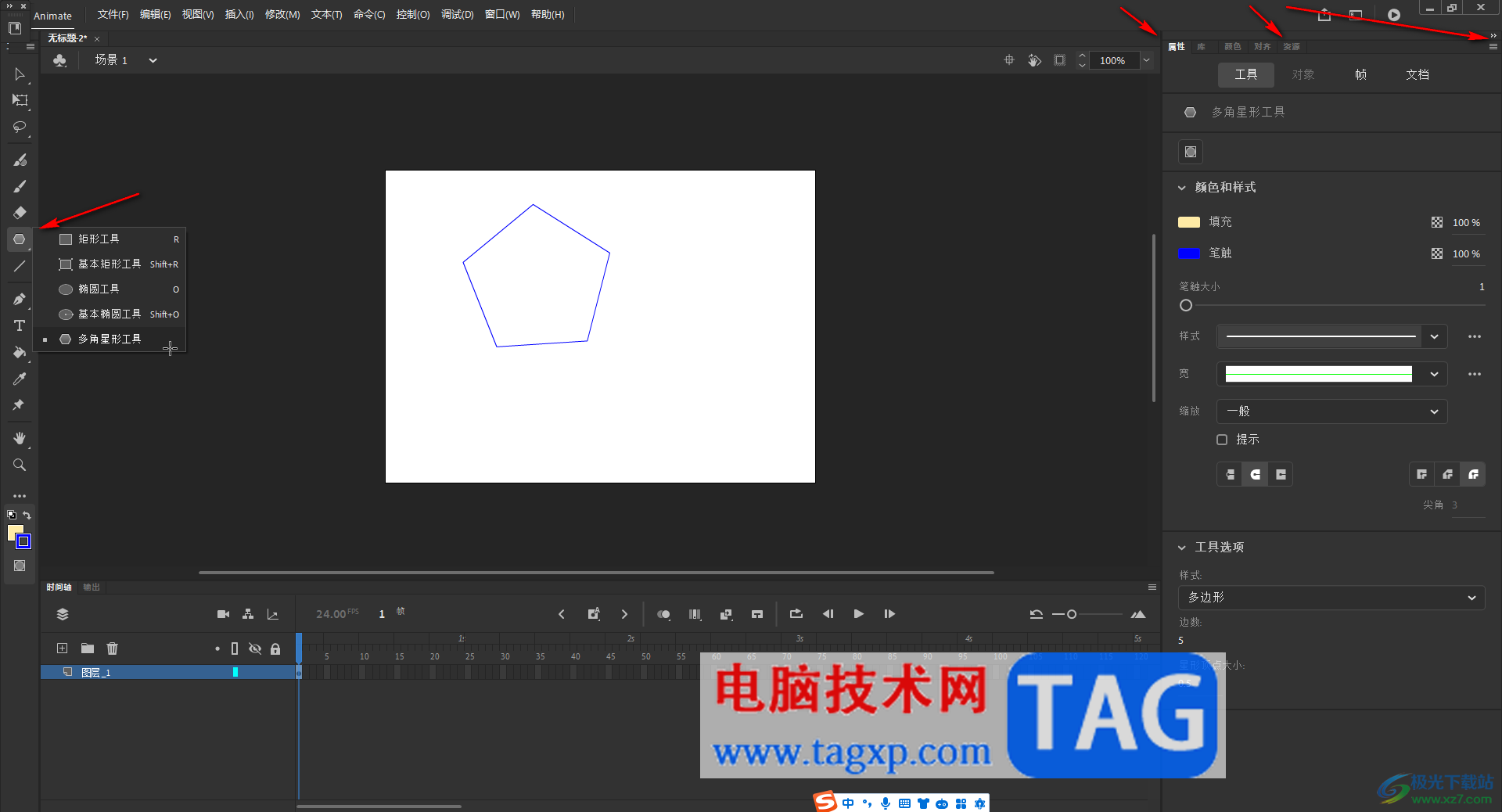Swap stroke and fill colors
Viewport: 1502px width, 812px height.
(x=27, y=515)
